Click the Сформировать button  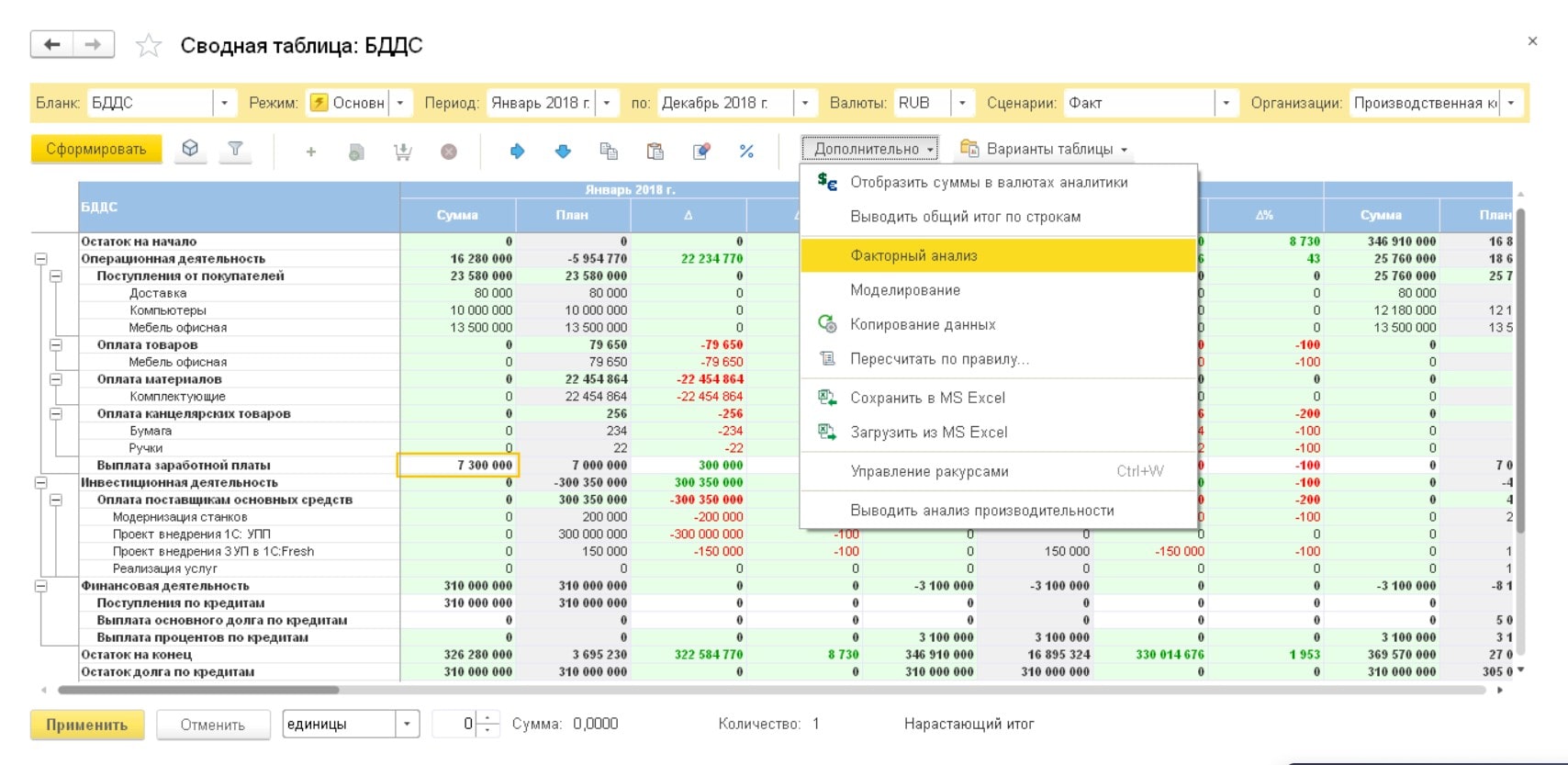coord(96,149)
